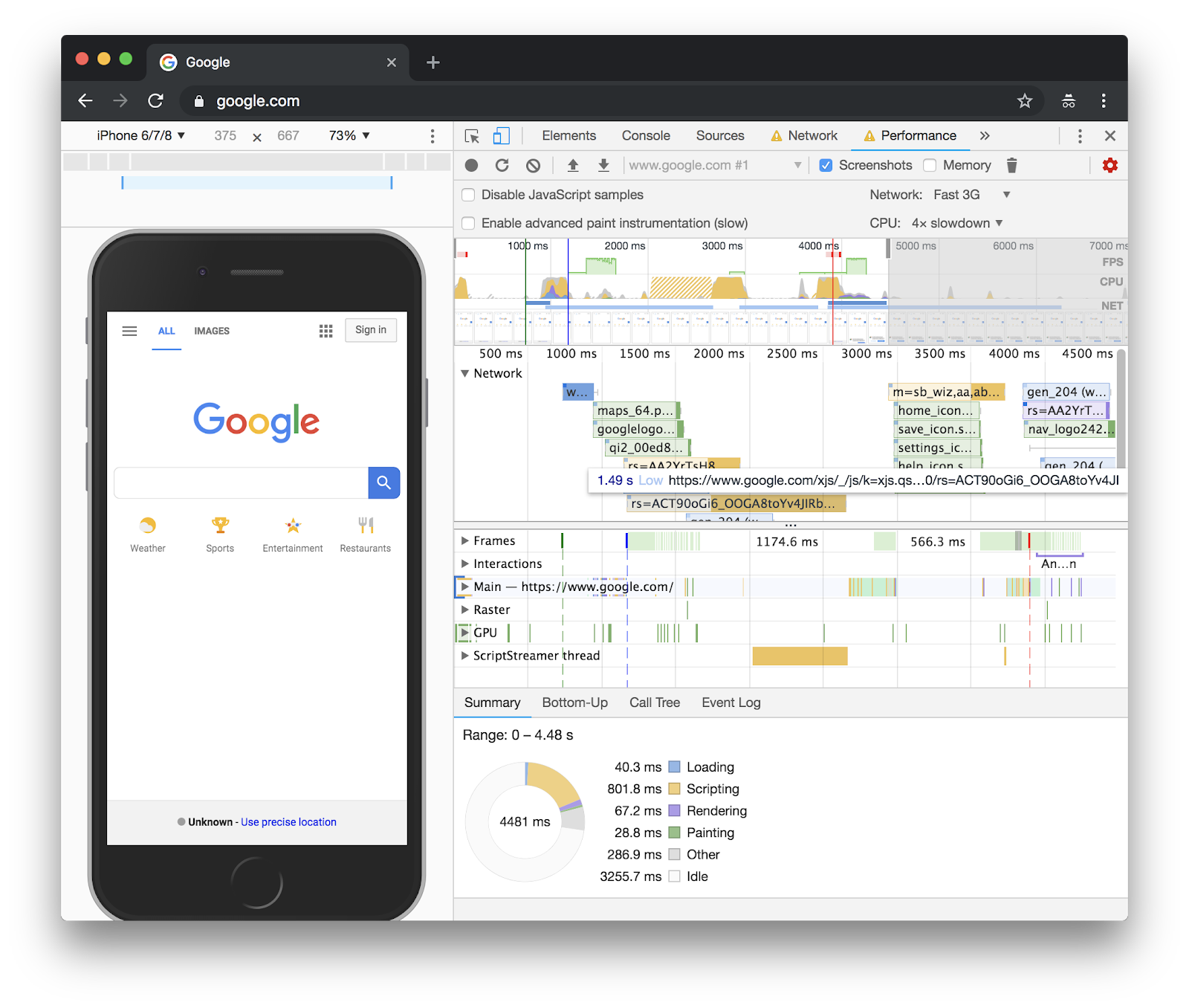Tap the Sports trophy shortcut
The width and height of the screenshot is (1189, 1008).
(220, 526)
